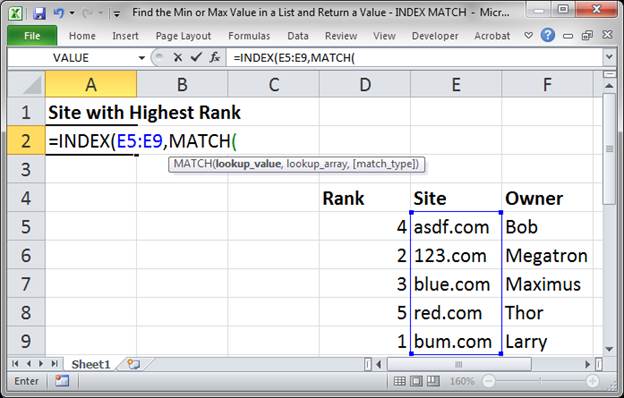Open the Developer ribbon tab
This screenshot has height=398, width=624.
click(435, 36)
